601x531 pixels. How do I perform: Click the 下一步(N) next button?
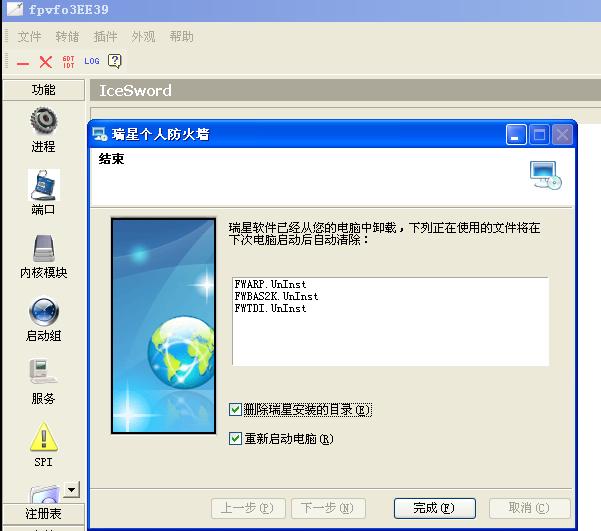[328, 508]
